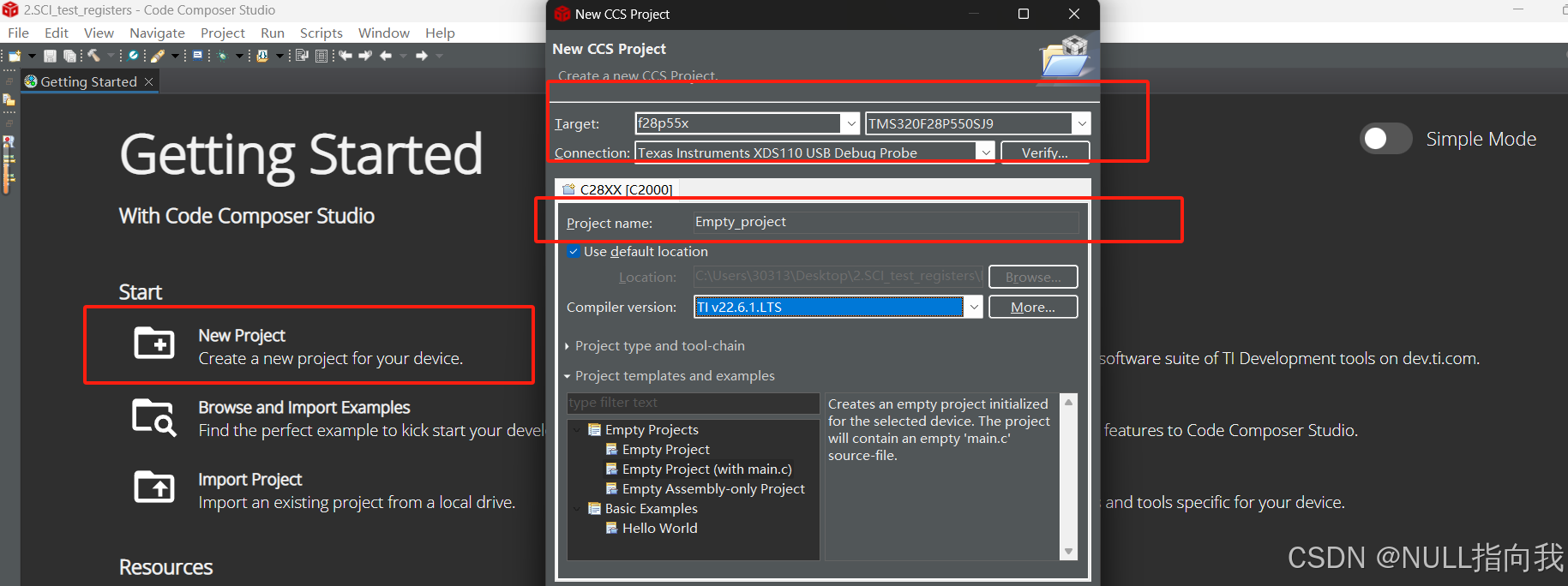Click the description pane scrollbar up arrow
Screen dimensions: 1568x586
coord(1068,402)
